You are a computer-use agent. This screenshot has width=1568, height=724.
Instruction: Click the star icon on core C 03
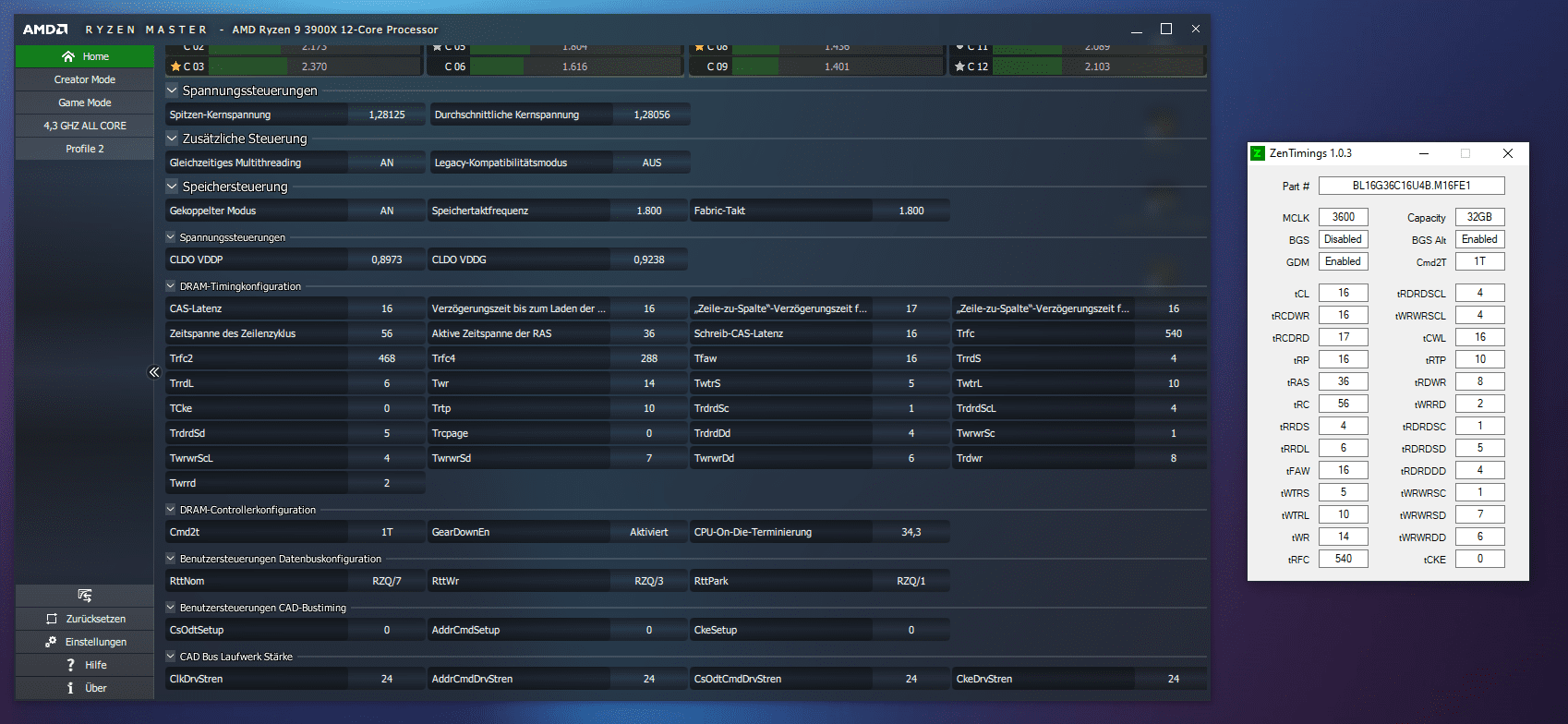tap(175, 66)
